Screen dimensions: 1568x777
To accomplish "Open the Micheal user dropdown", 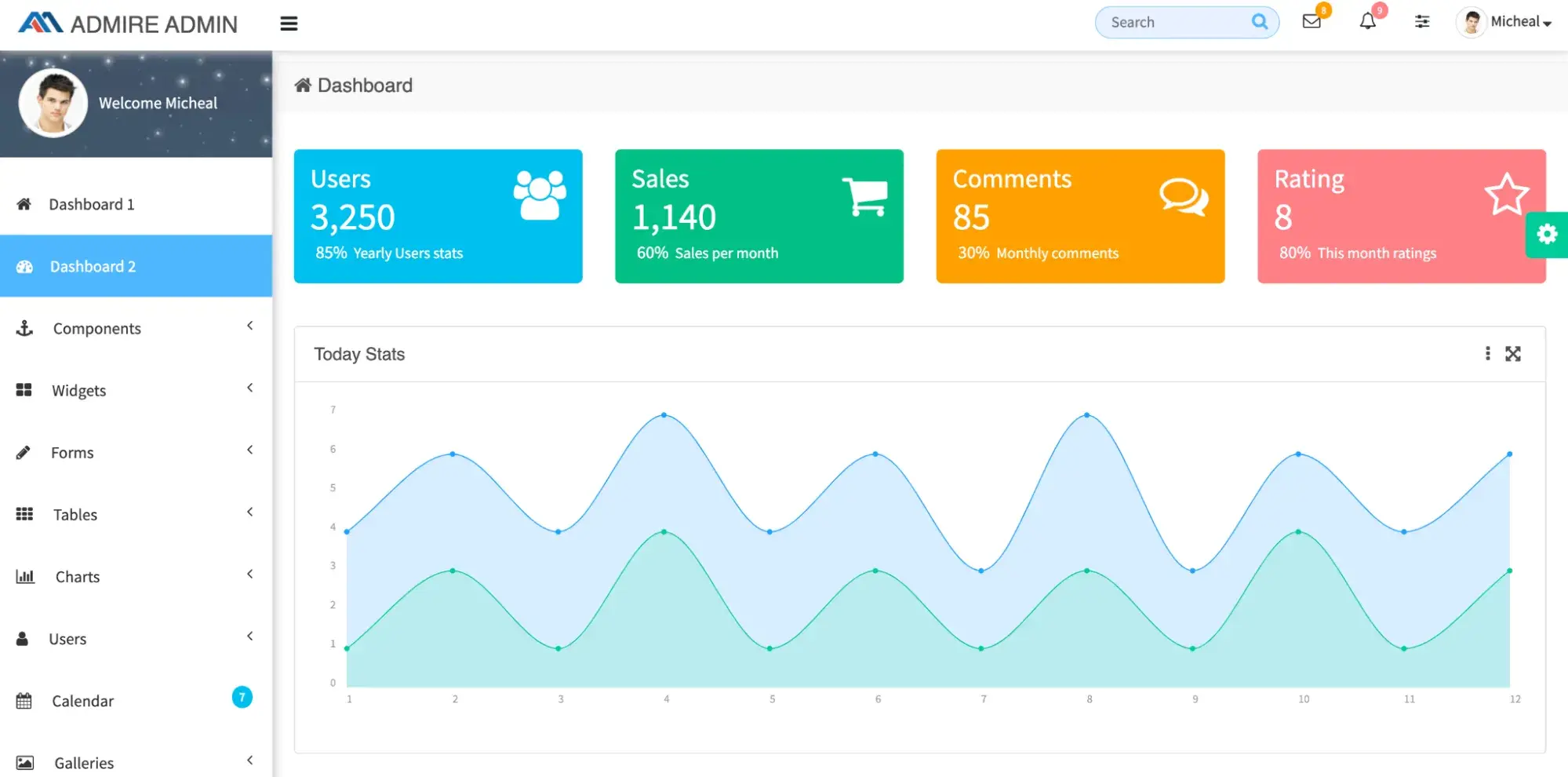I will [x=1504, y=22].
